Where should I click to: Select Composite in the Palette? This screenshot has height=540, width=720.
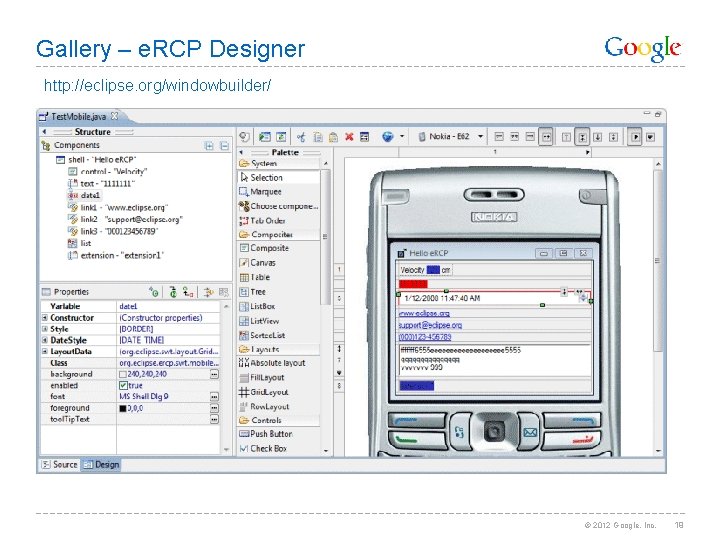pyautogui.click(x=264, y=248)
